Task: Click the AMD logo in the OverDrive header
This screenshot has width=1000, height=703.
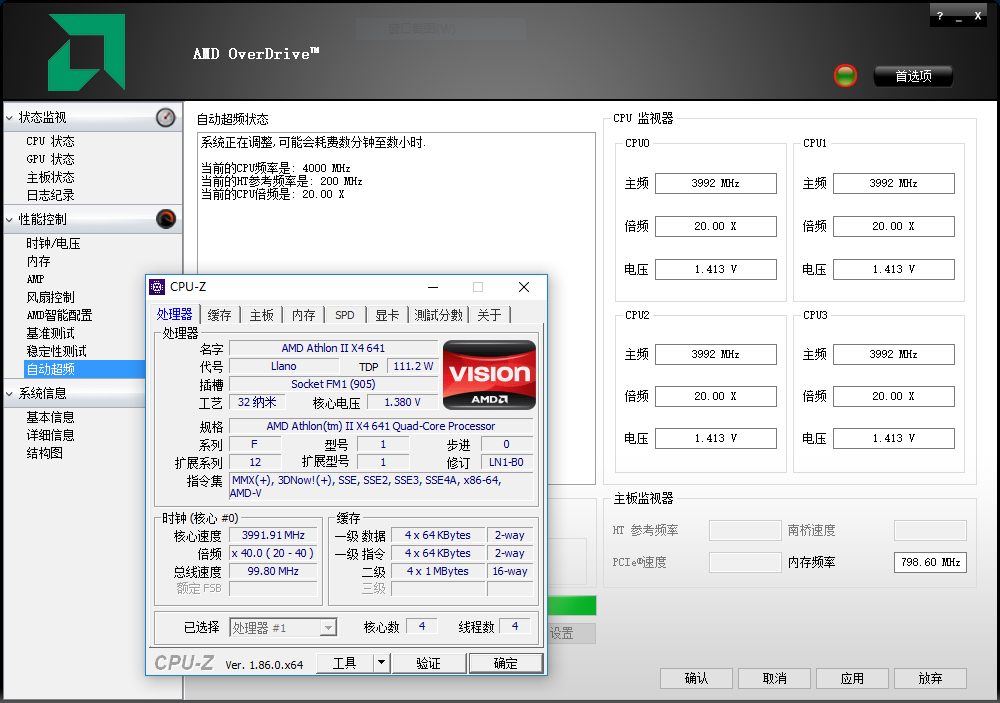Action: (86, 52)
